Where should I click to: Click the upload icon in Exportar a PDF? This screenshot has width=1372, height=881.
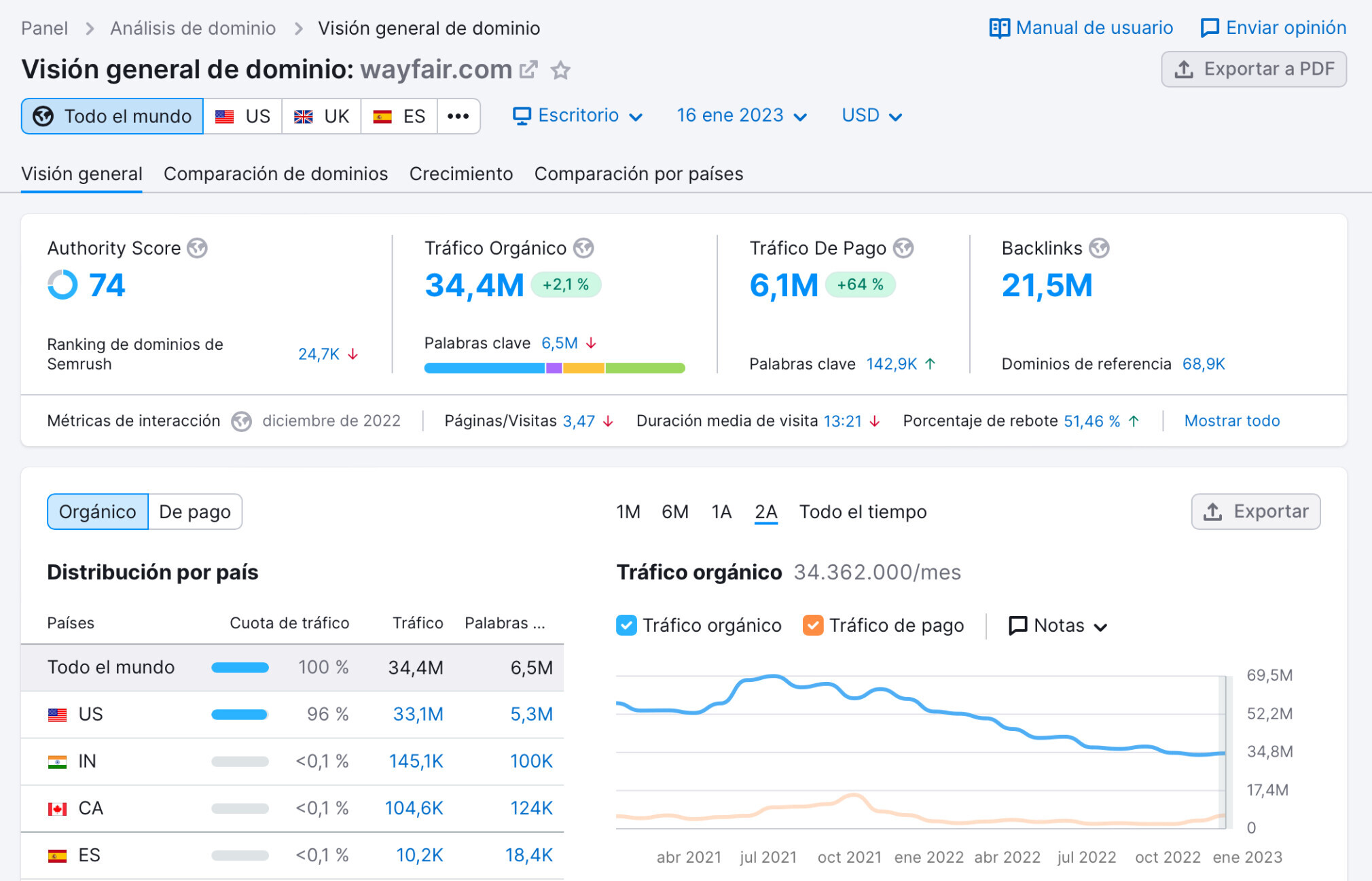pos(1184,69)
